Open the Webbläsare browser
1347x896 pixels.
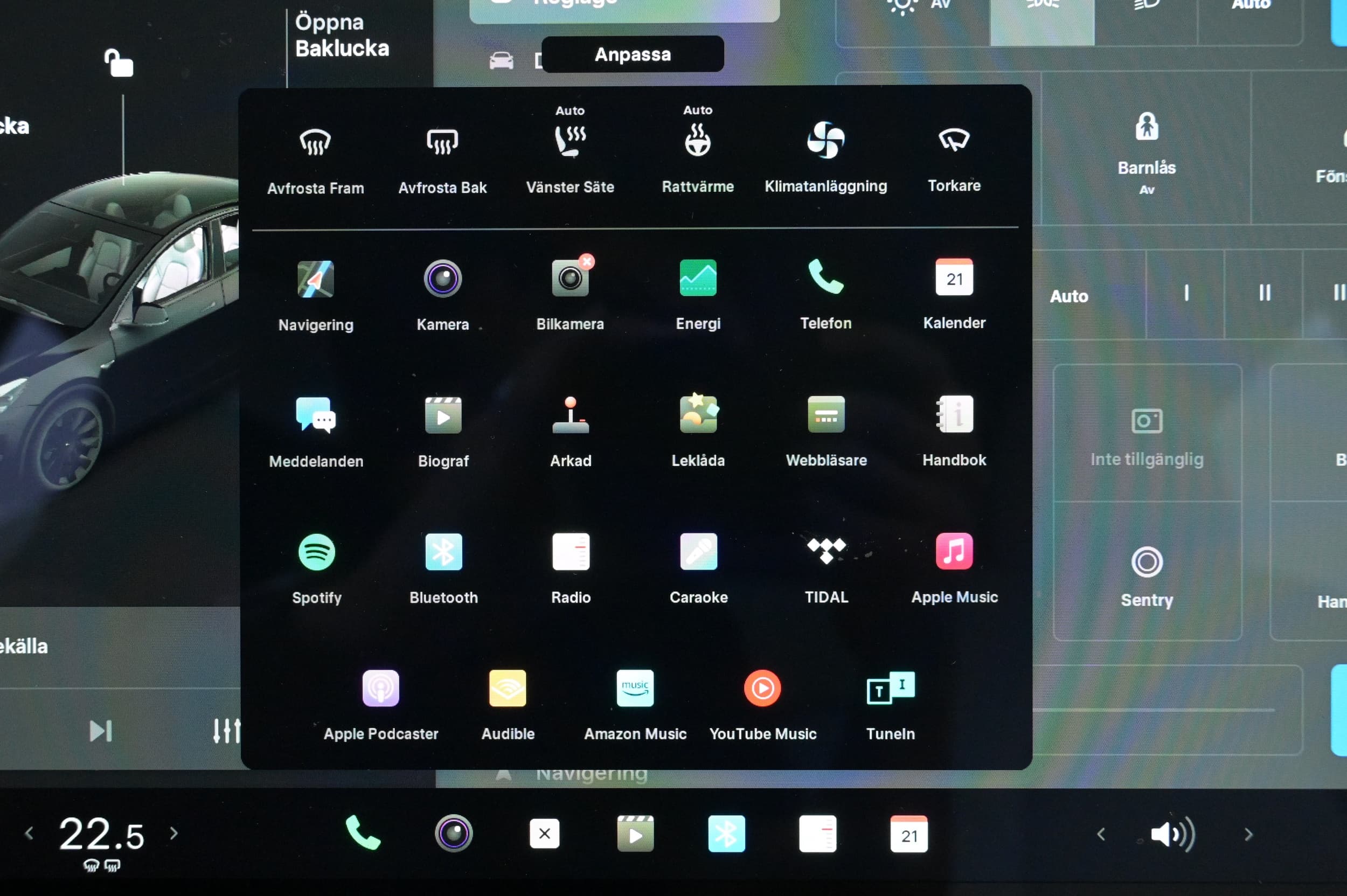(827, 414)
